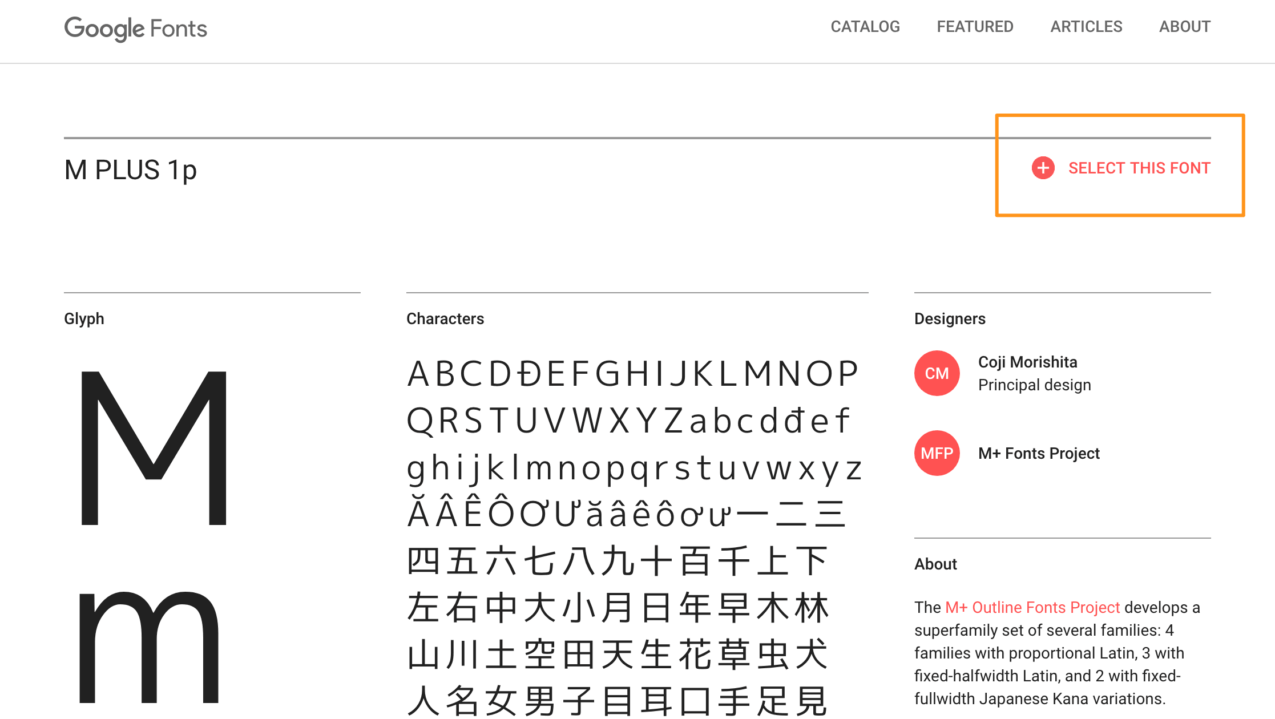The height and width of the screenshot is (719, 1275).
Task: Click the Glyph section heading
Action: (x=84, y=318)
